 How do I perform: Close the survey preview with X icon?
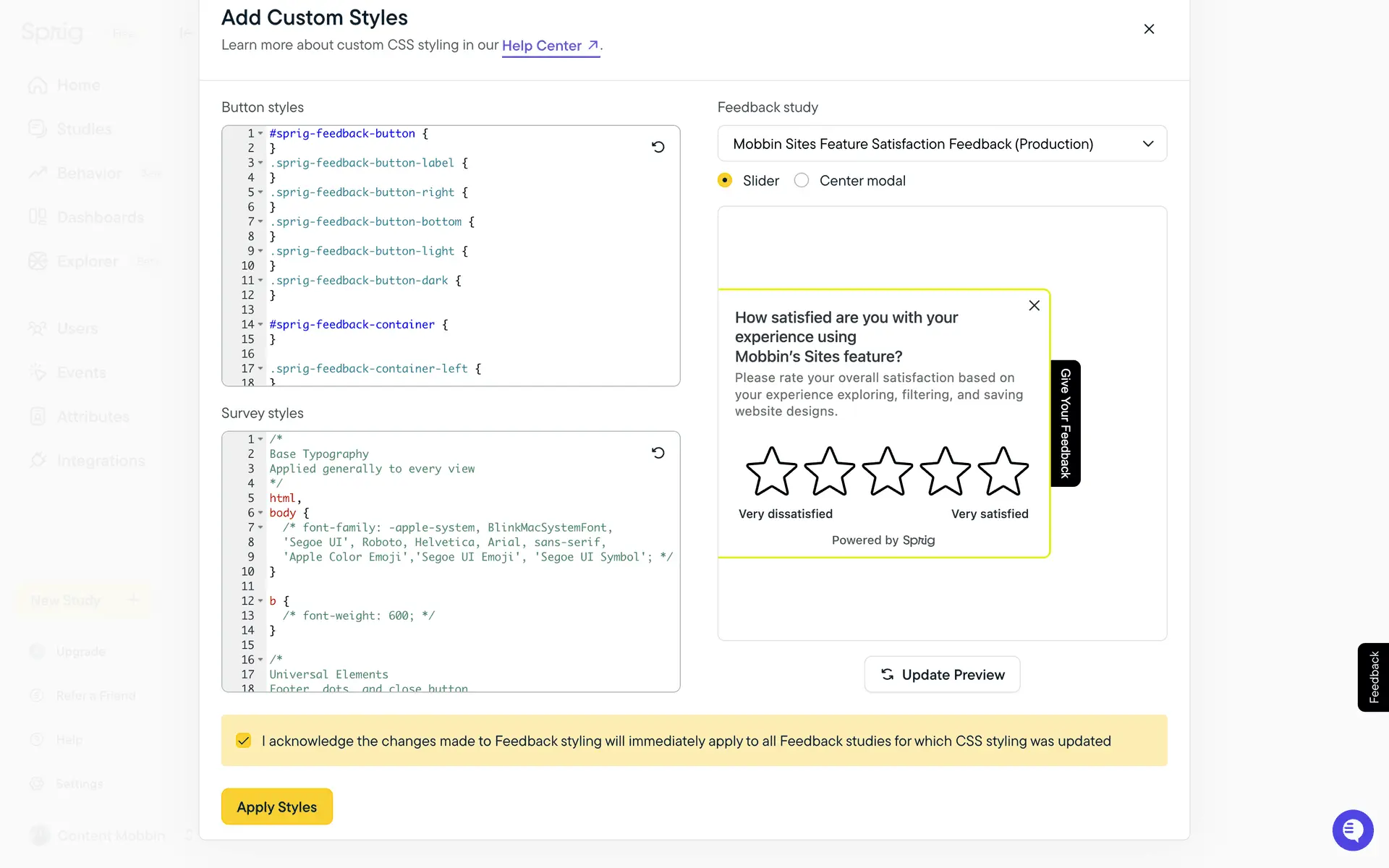click(1034, 305)
